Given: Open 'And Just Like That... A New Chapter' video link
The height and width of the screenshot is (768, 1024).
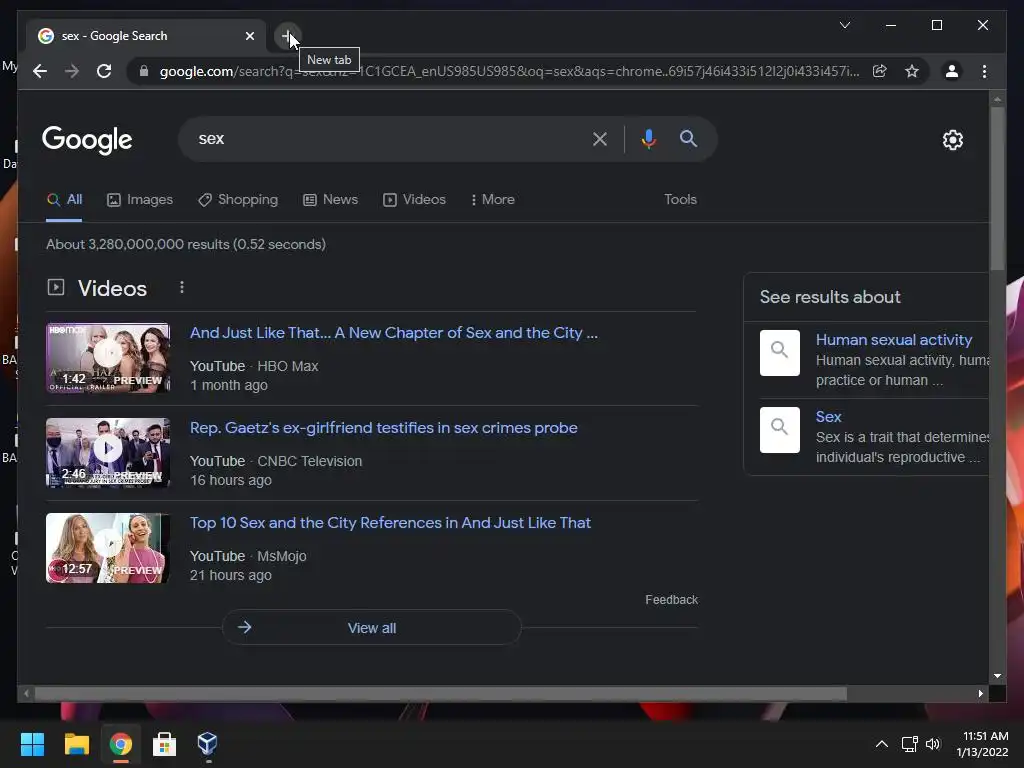Looking at the screenshot, I should pyautogui.click(x=394, y=332).
